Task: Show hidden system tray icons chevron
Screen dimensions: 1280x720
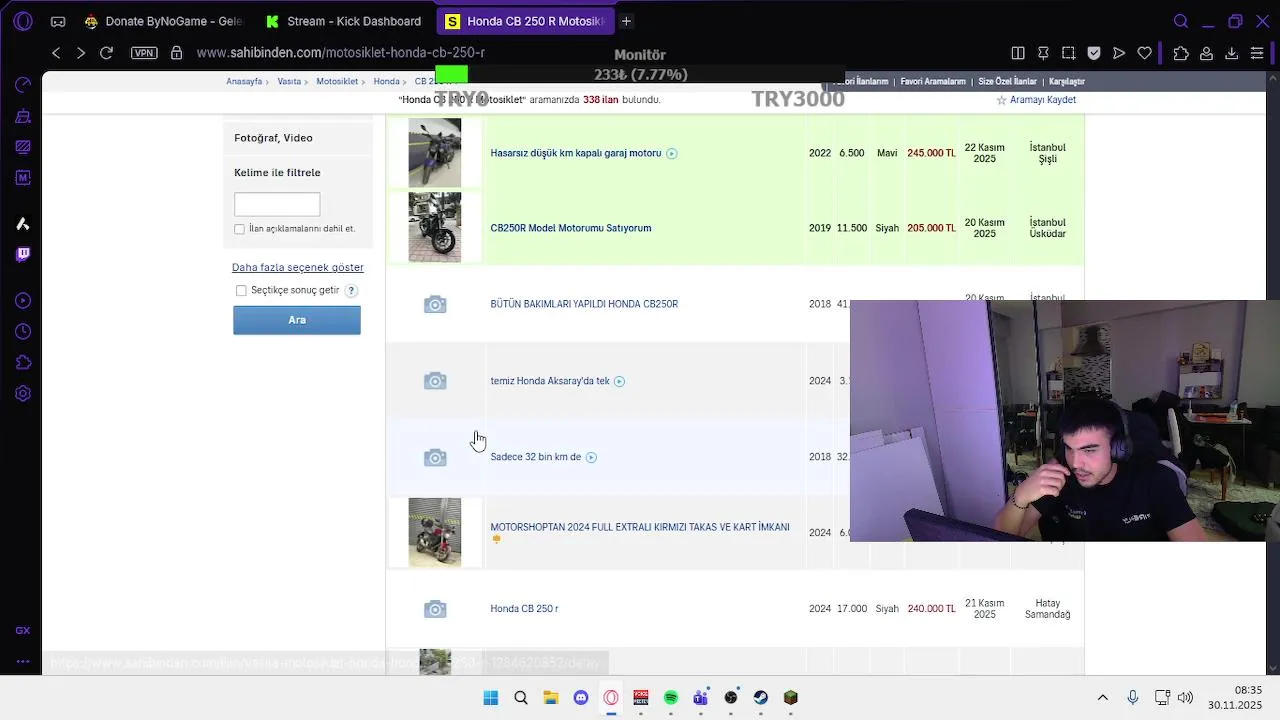Action: point(1103,698)
